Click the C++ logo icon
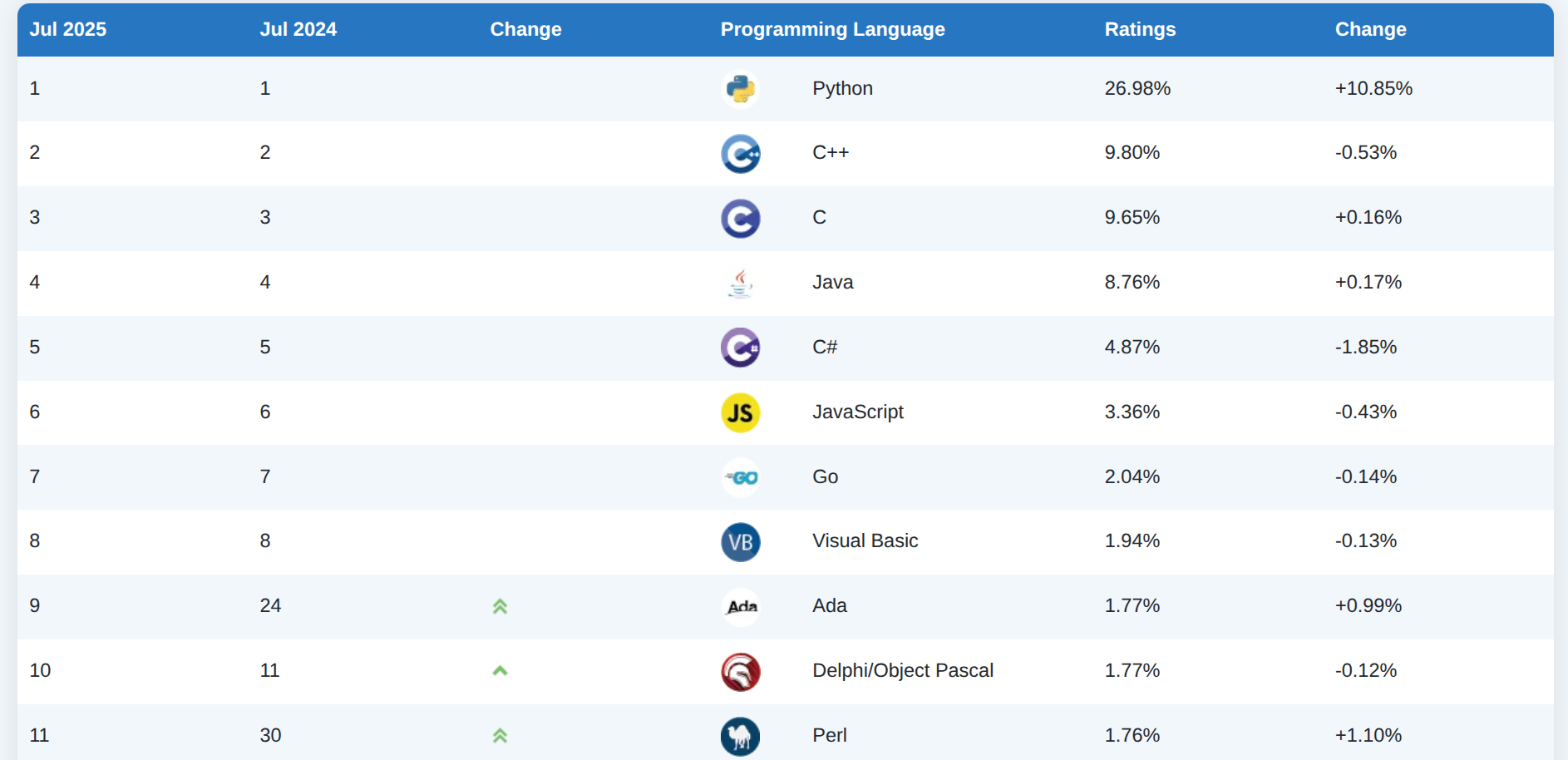The image size is (1568, 760). tap(740, 154)
